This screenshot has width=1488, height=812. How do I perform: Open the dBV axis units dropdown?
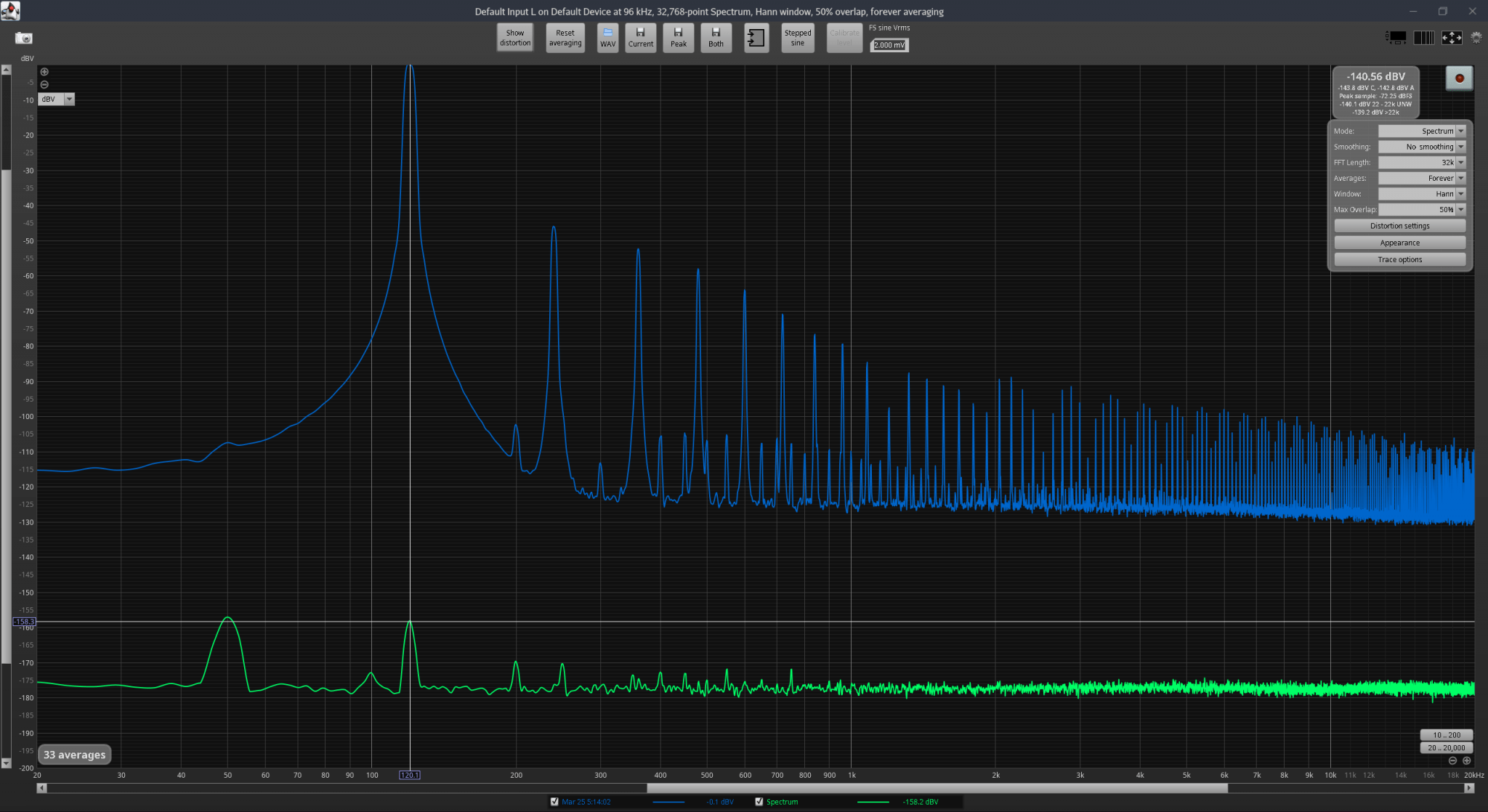pos(57,99)
